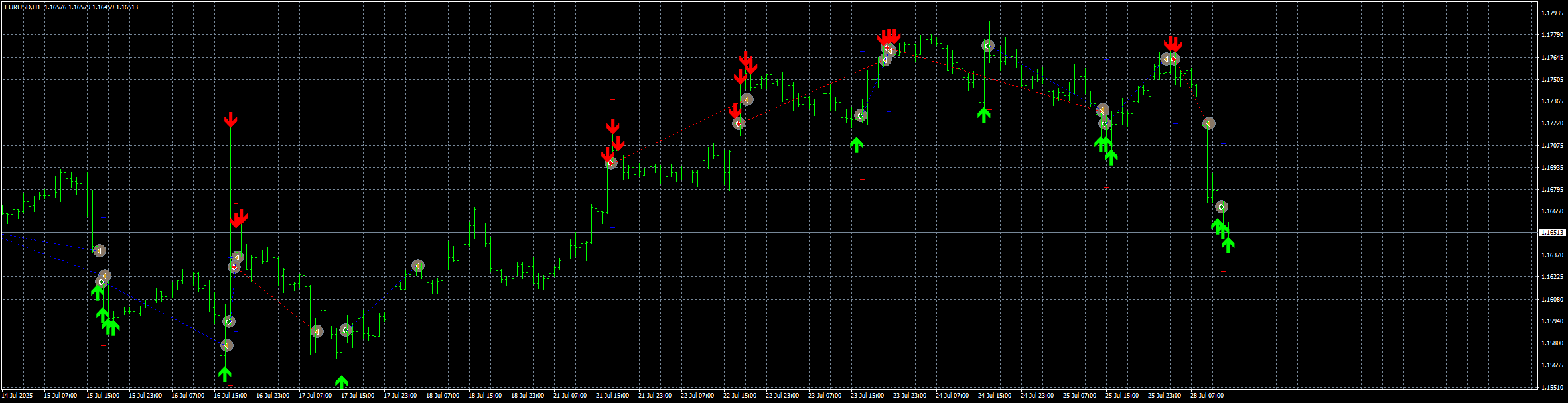This screenshot has height=403, width=1568.
Task: Select the red sell arrows above the 25 Jul 23:00 high
Action: [x=1173, y=44]
